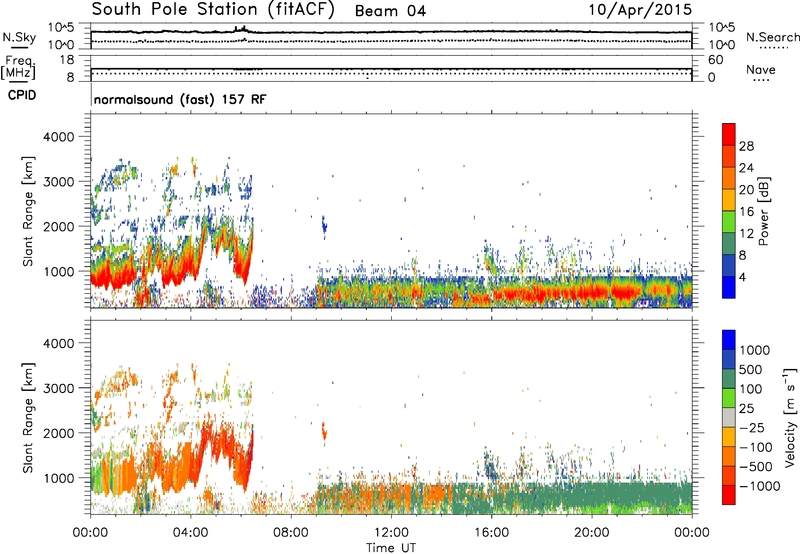Click the 18 MHz frequency tick label

[x=67, y=60]
